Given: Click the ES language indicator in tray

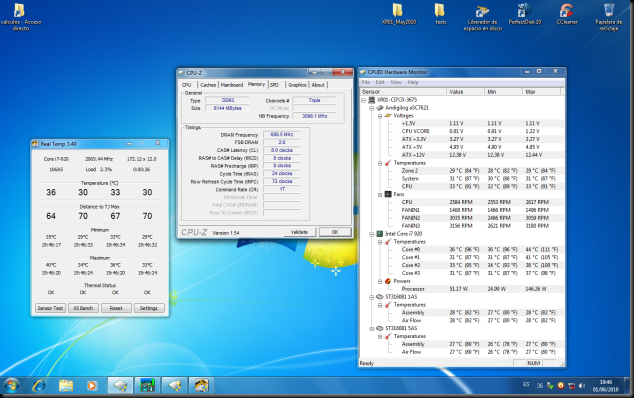Looking at the screenshot, I should (x=526, y=385).
